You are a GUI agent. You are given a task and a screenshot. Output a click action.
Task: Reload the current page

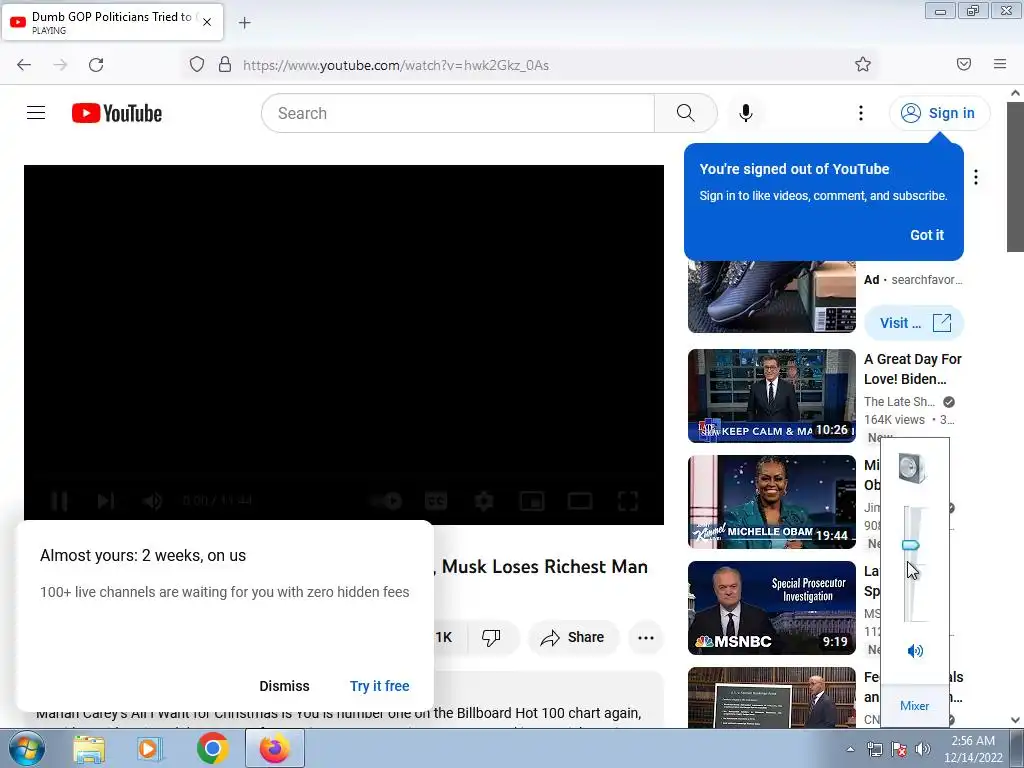pyautogui.click(x=96, y=65)
